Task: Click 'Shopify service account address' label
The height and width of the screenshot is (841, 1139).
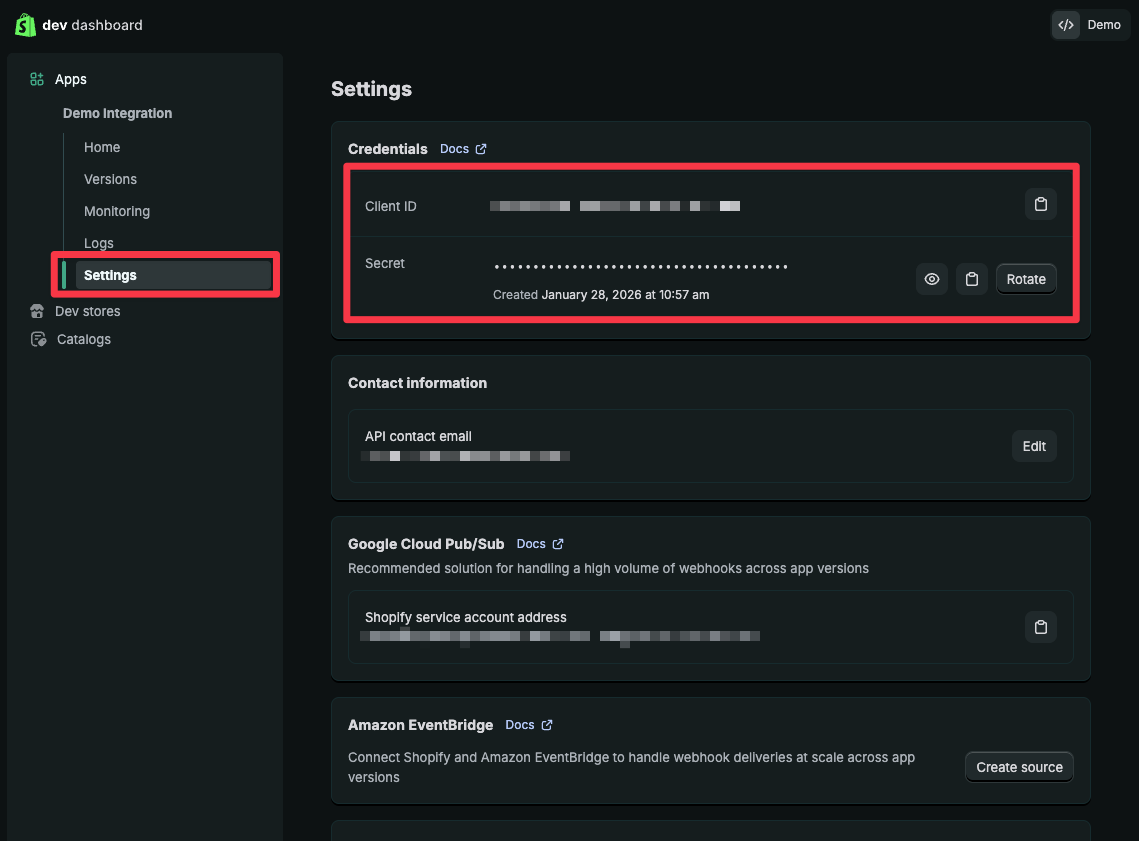Action: tap(466, 617)
